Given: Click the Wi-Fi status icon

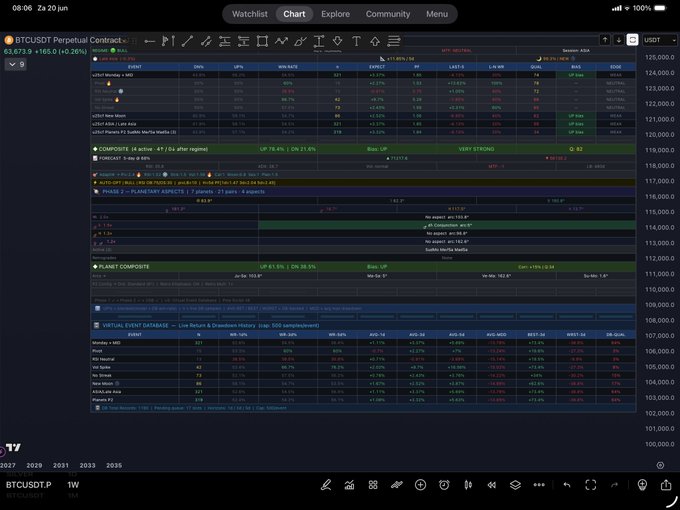Looking at the screenshot, I should pos(627,8).
